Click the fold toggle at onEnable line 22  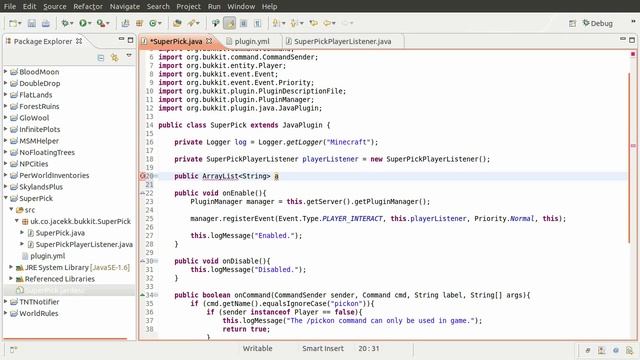click(x=142, y=193)
